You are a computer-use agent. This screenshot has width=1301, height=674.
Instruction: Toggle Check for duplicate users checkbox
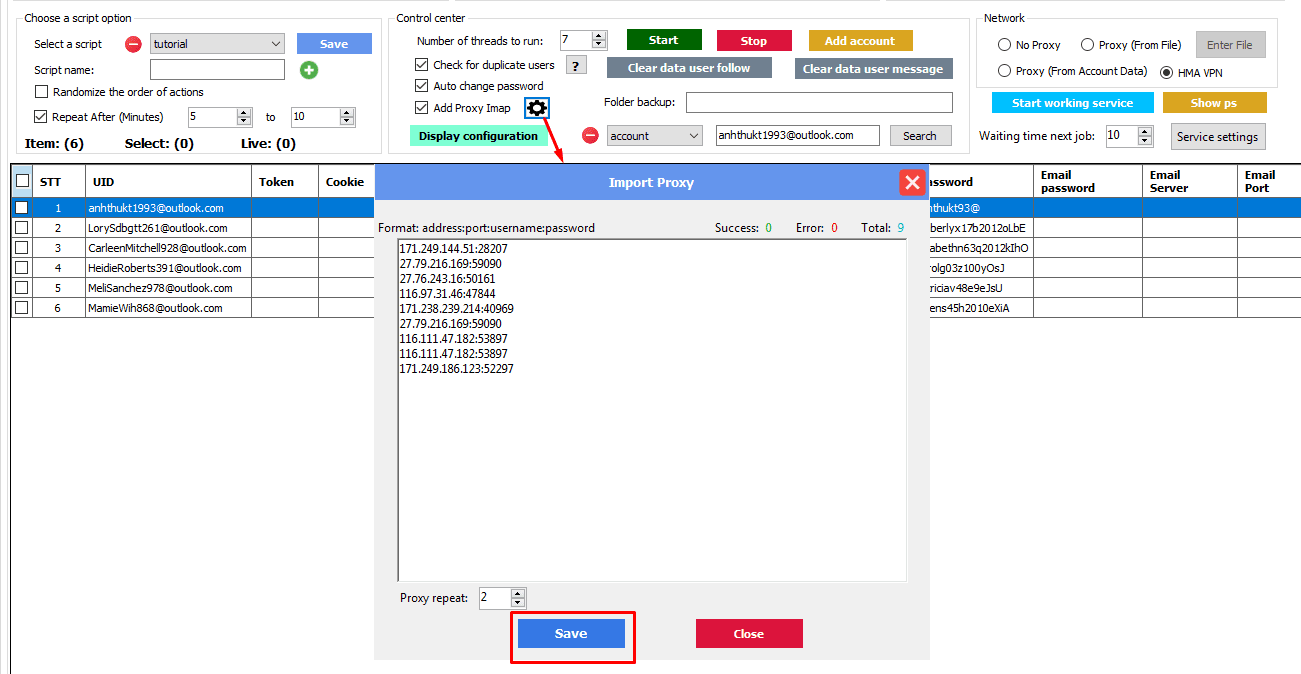[422, 65]
